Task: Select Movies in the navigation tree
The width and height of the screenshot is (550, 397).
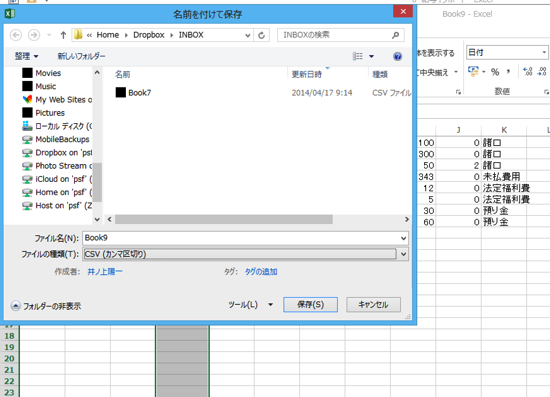Action: click(x=48, y=73)
